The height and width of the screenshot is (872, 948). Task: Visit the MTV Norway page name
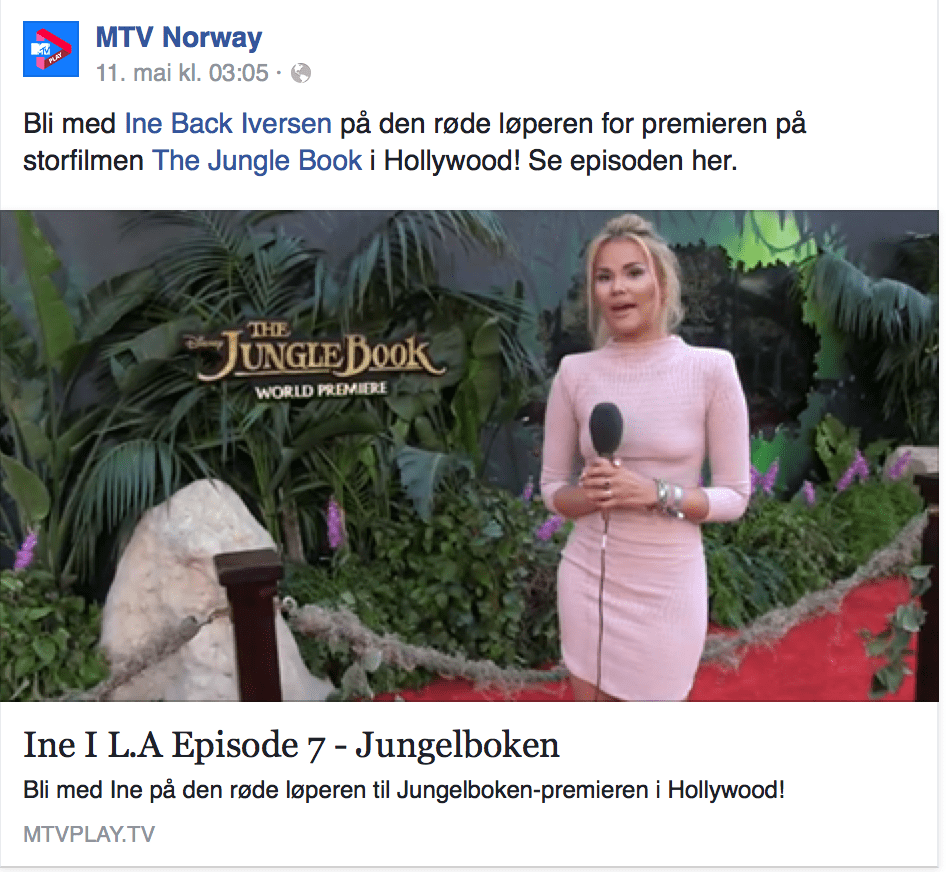tap(179, 37)
